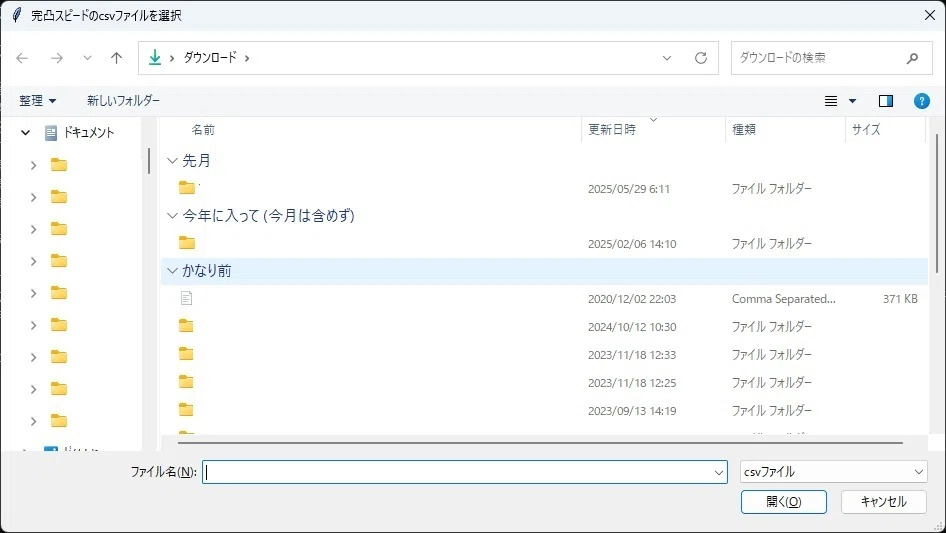Select ドキュメント in the navigation pane
The height and width of the screenshot is (533, 946).
tap(89, 132)
